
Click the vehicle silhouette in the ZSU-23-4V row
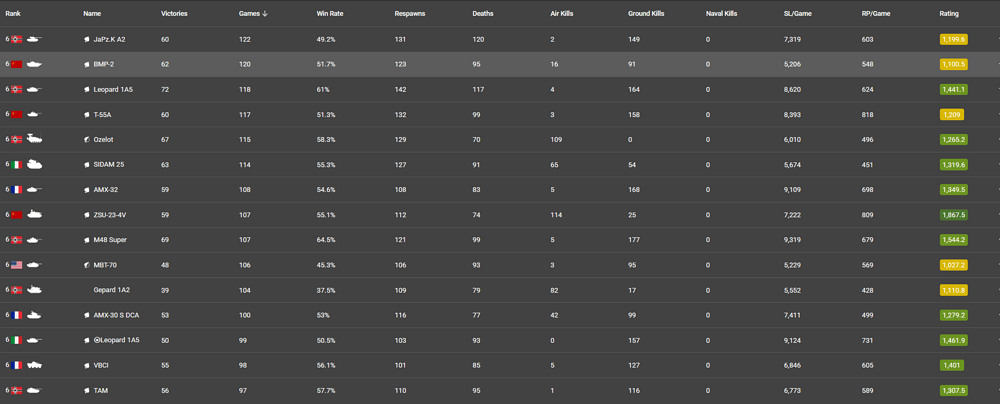pyautogui.click(x=34, y=214)
